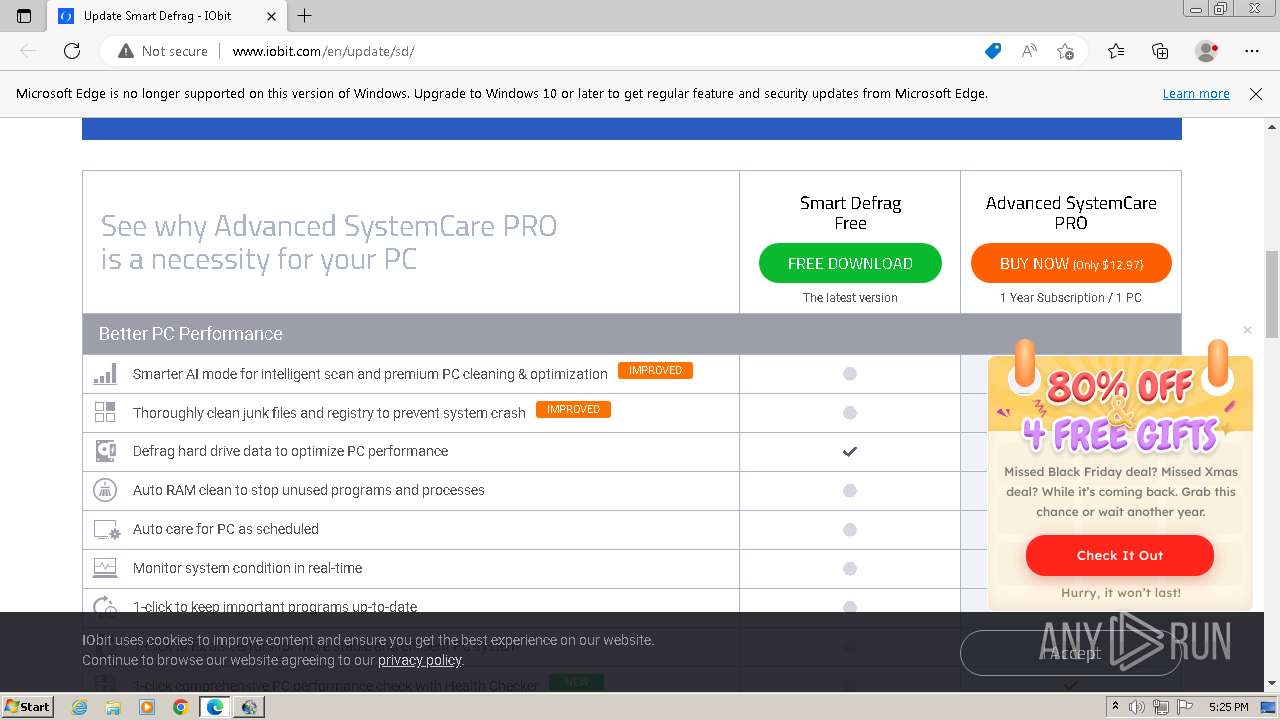The image size is (1280, 720).
Task: View Not secure site information
Action: click(163, 51)
